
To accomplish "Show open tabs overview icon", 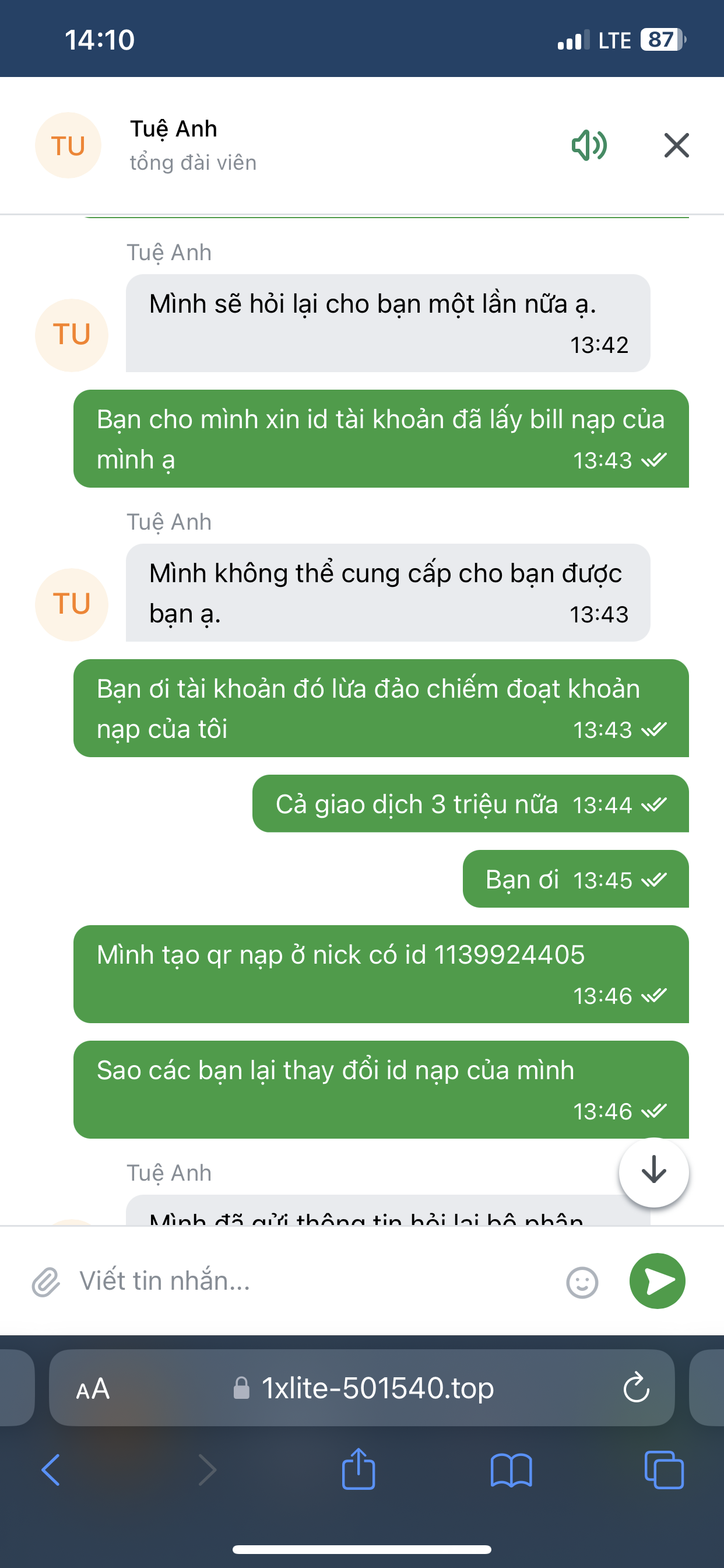I will click(664, 1470).
